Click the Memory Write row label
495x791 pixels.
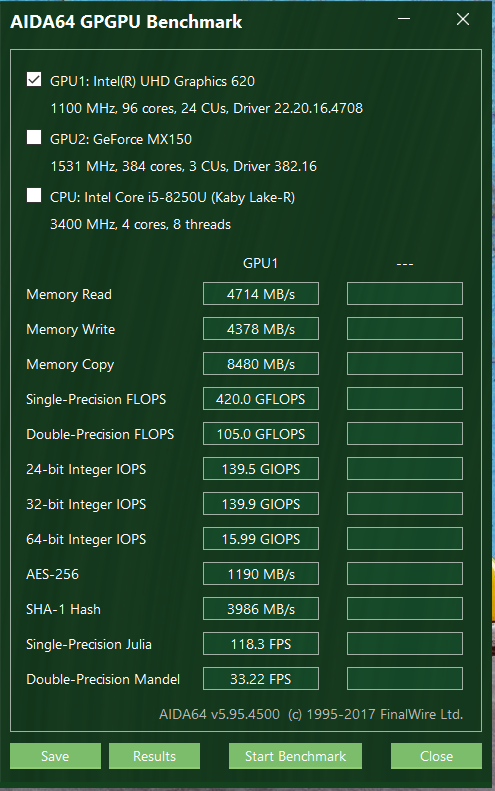point(71,329)
